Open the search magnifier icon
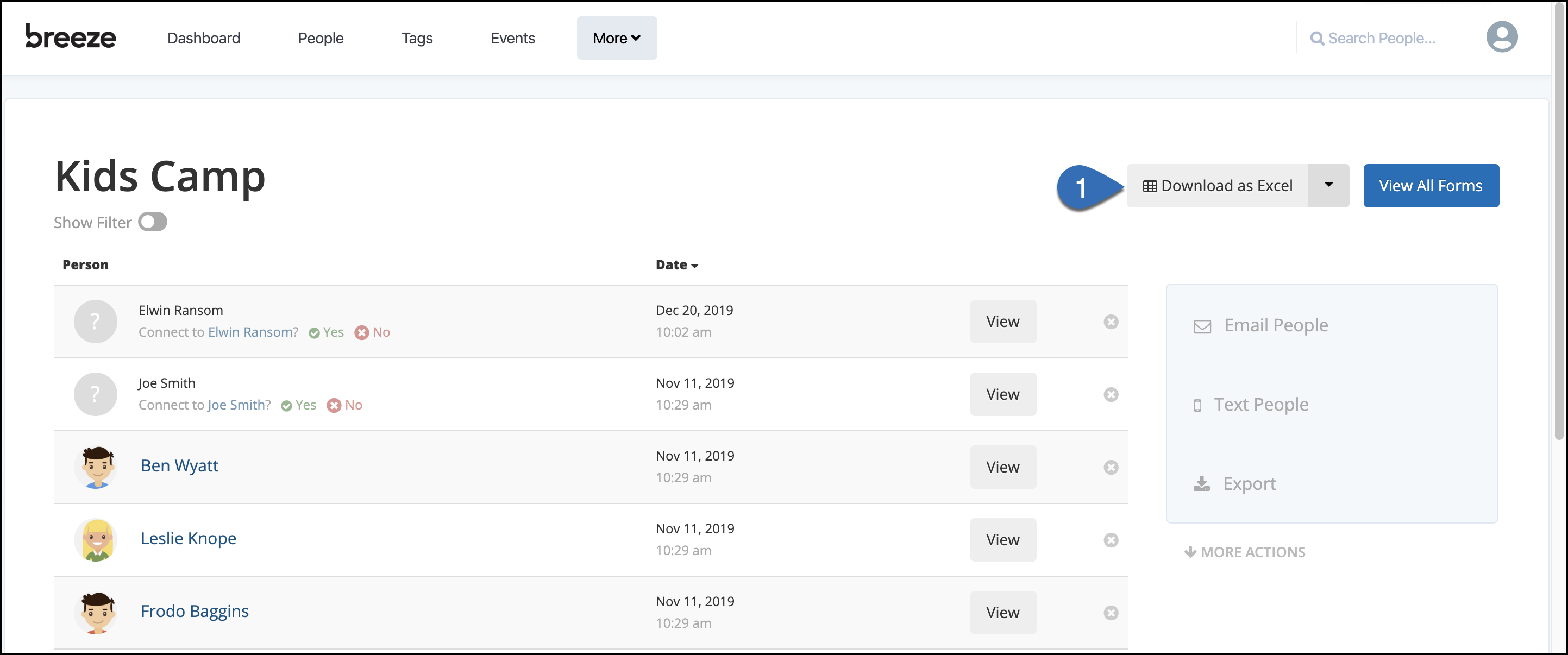 [1317, 37]
